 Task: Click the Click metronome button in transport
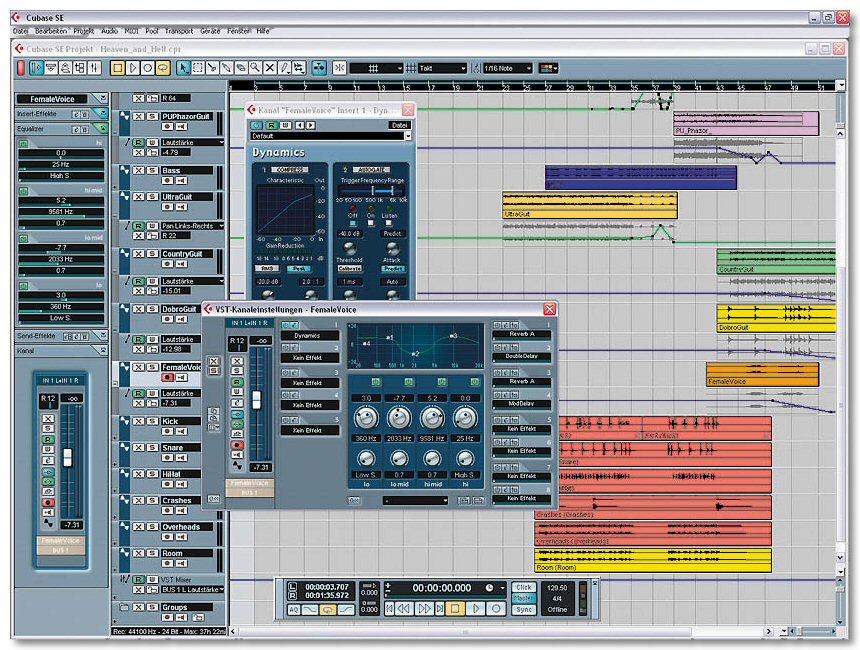(524, 587)
